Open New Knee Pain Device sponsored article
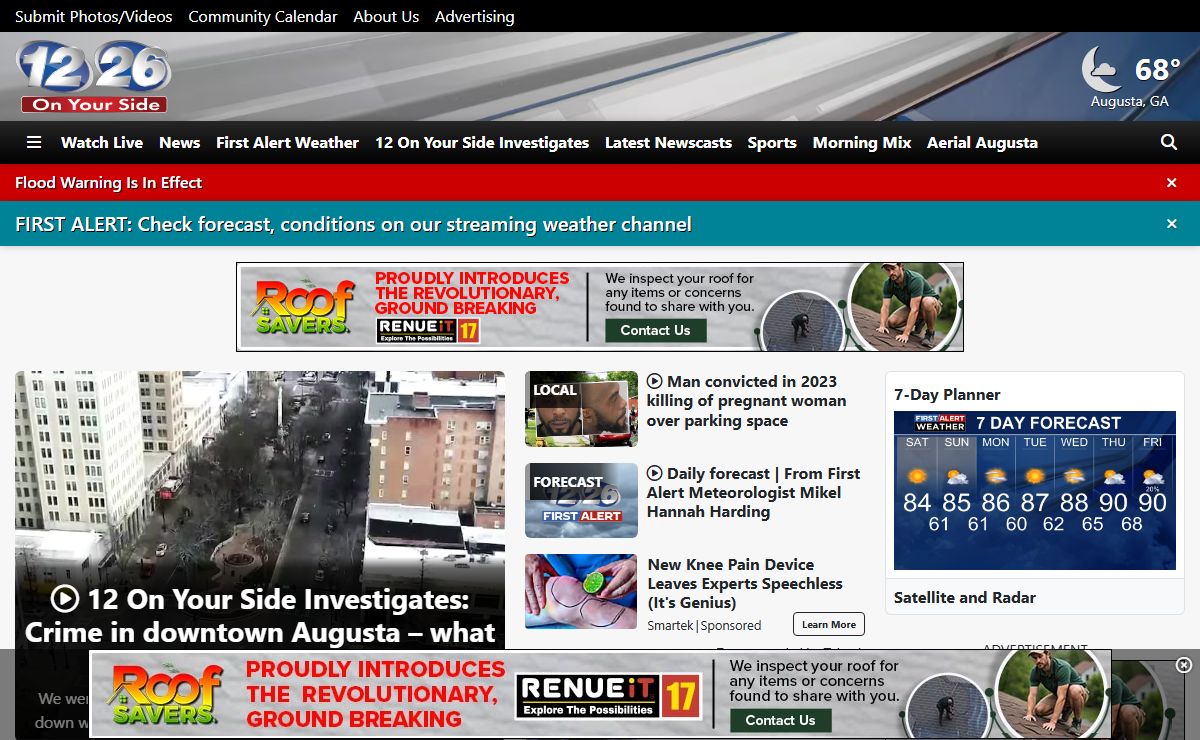Viewport: 1200px width, 740px height. [x=745, y=584]
